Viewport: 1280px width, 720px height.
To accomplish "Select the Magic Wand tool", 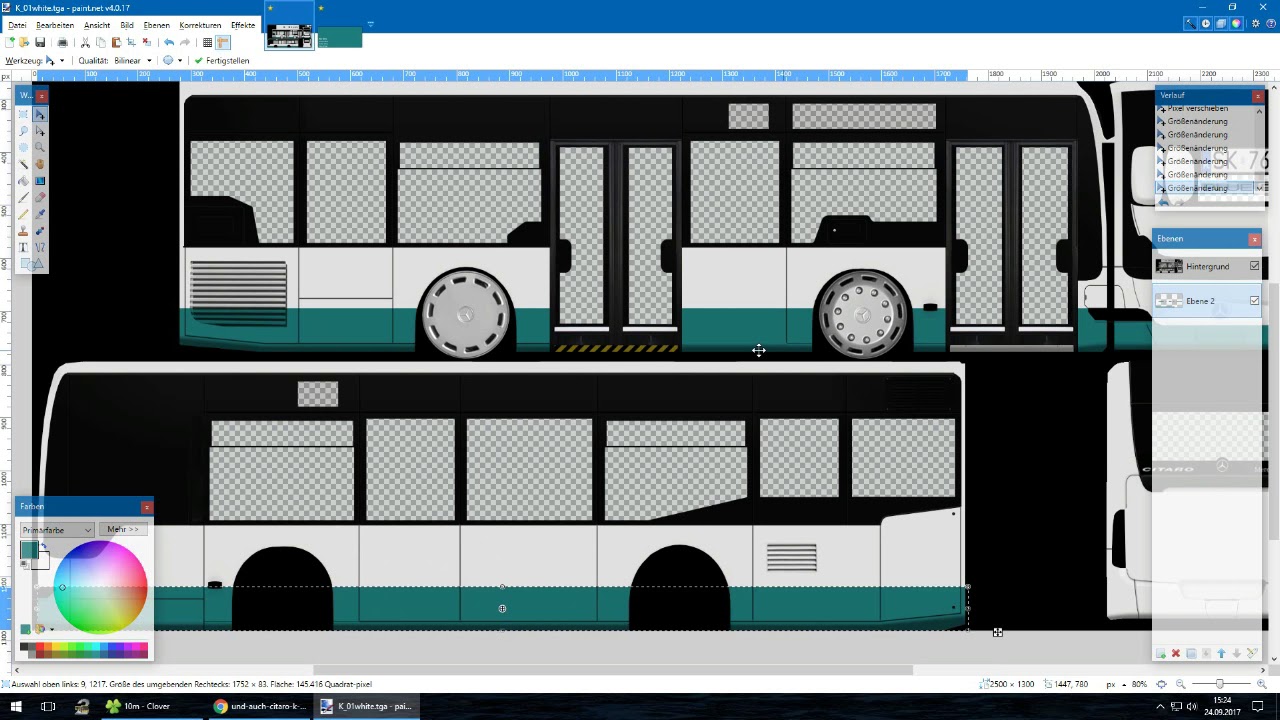I will [24, 164].
